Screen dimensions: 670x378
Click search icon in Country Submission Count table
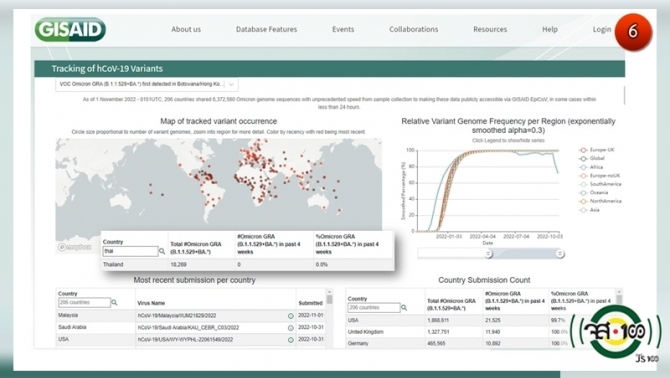click(404, 308)
